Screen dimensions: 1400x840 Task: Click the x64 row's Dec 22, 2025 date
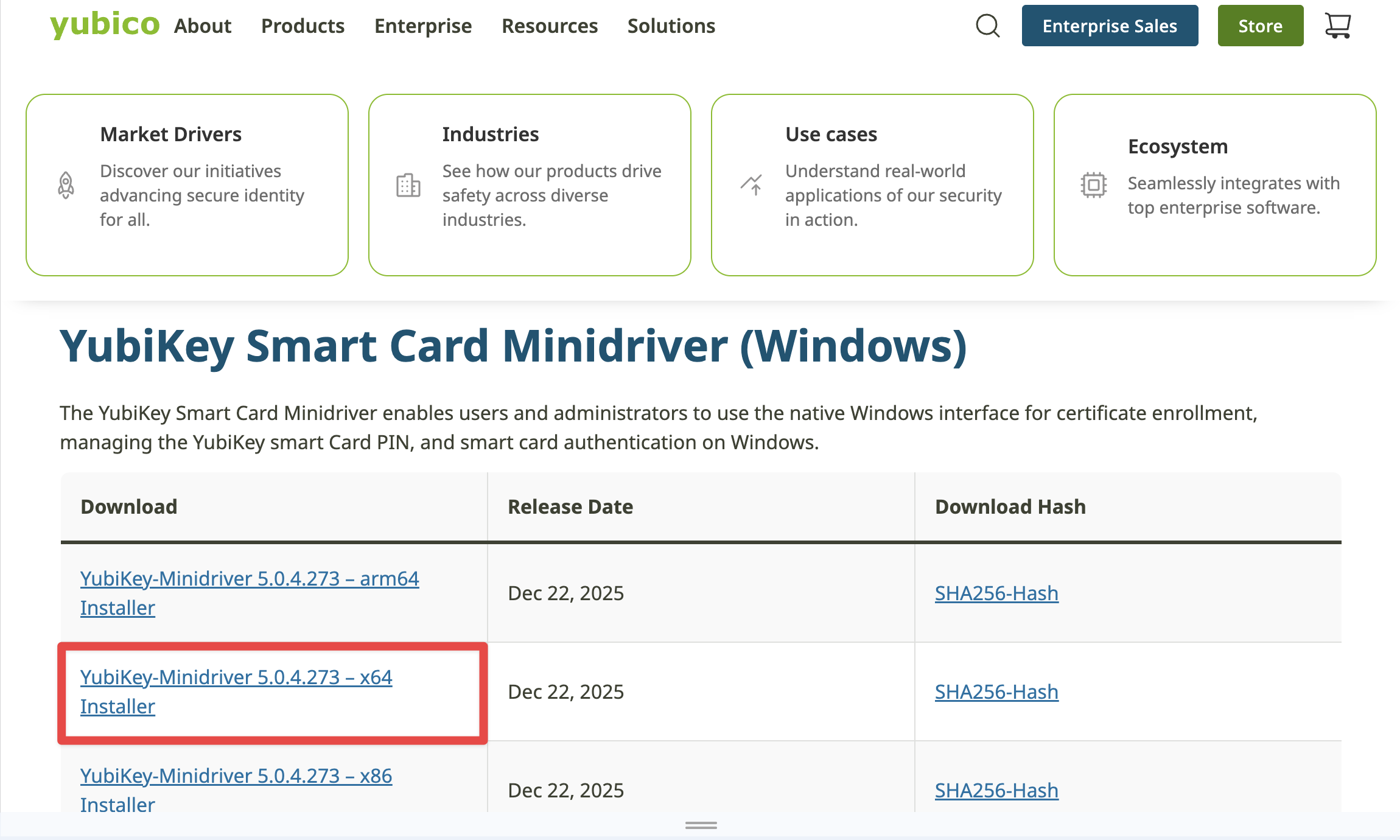click(566, 691)
